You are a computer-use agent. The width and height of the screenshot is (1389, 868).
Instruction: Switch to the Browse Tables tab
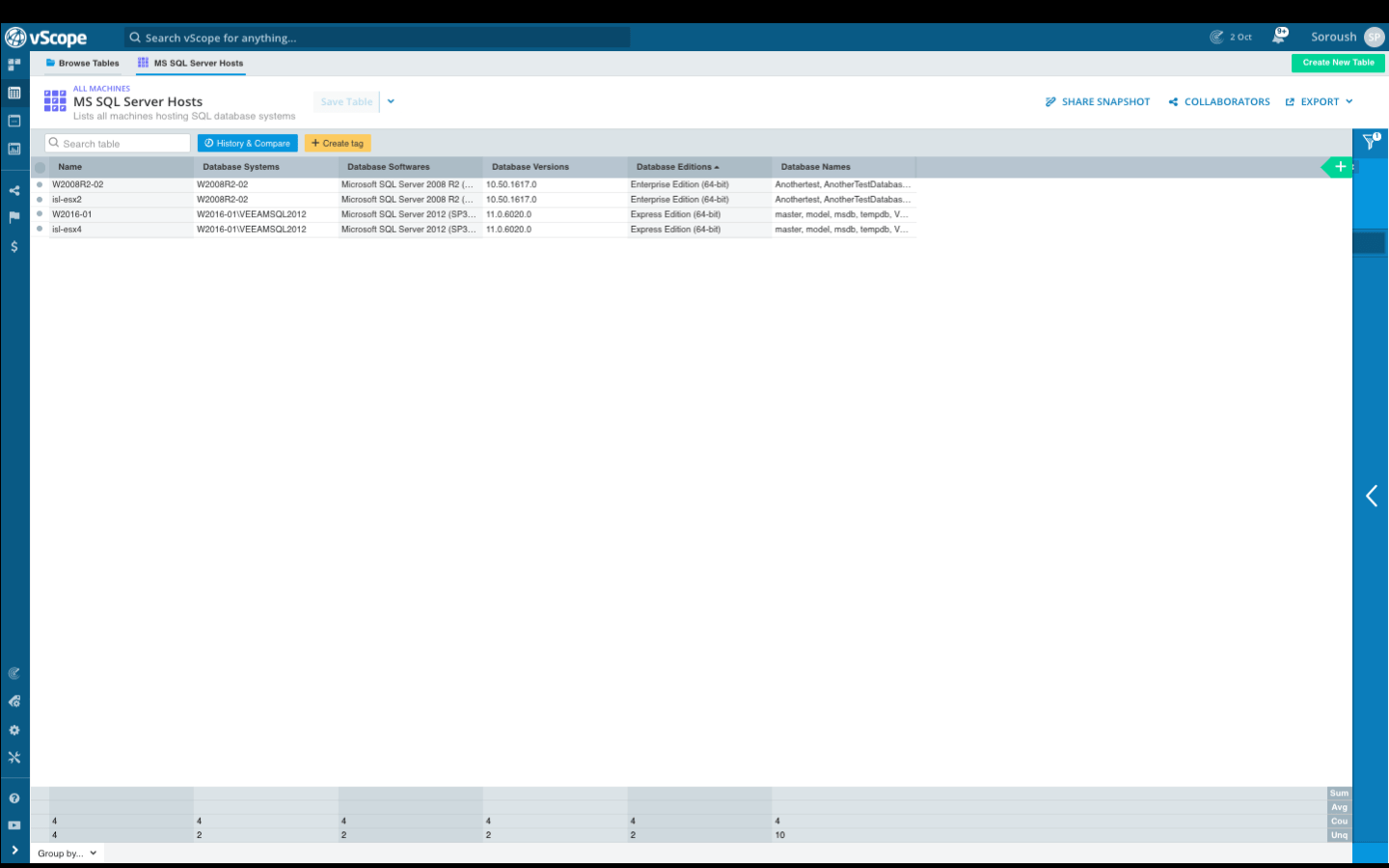[83, 63]
